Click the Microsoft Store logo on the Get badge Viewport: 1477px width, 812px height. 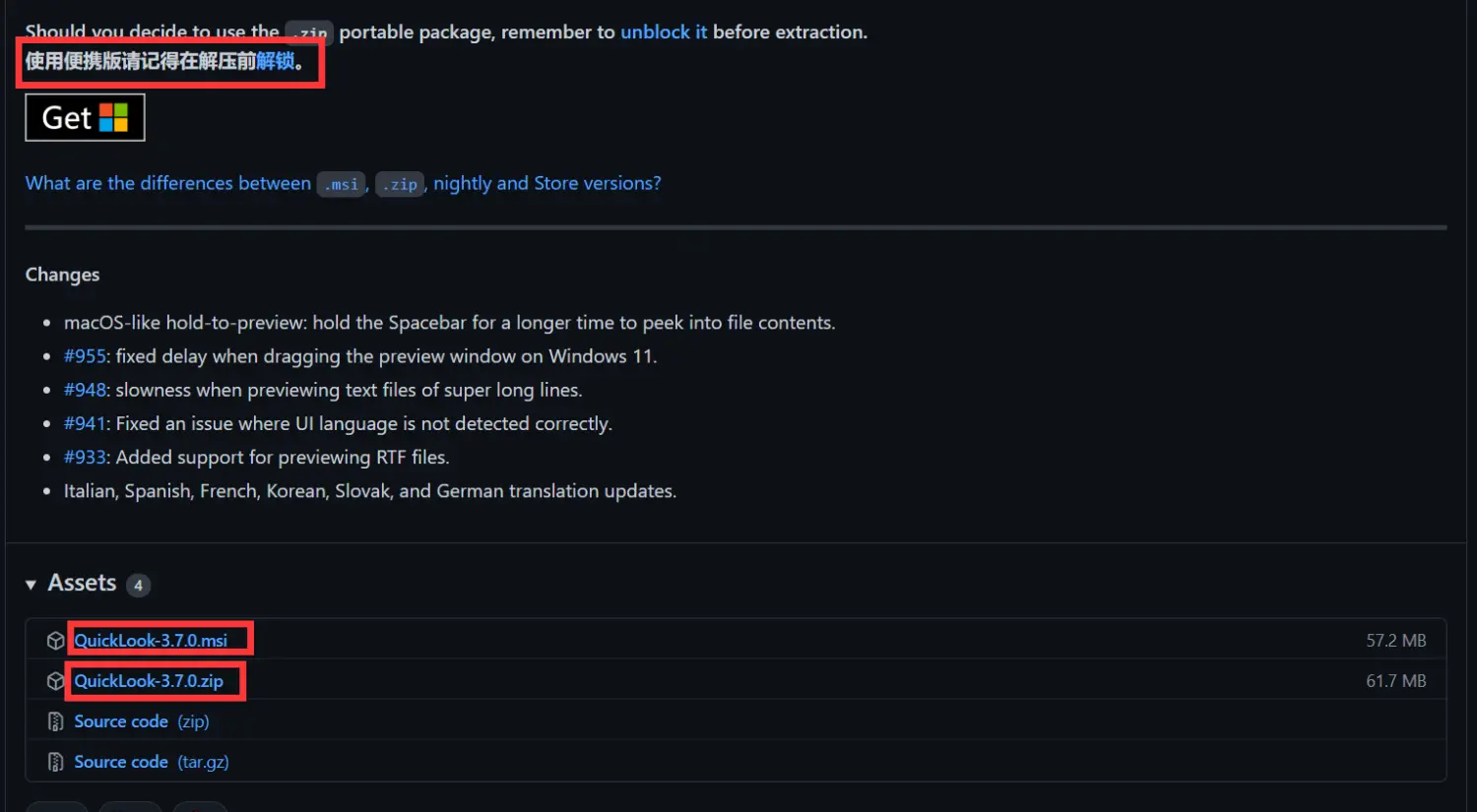[x=114, y=118]
